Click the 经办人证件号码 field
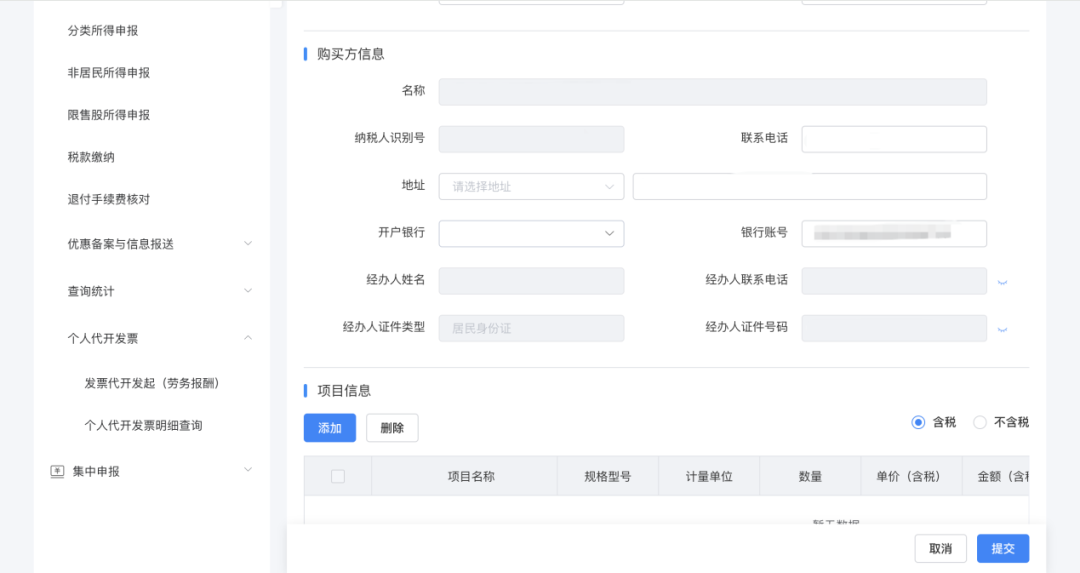 click(894, 329)
